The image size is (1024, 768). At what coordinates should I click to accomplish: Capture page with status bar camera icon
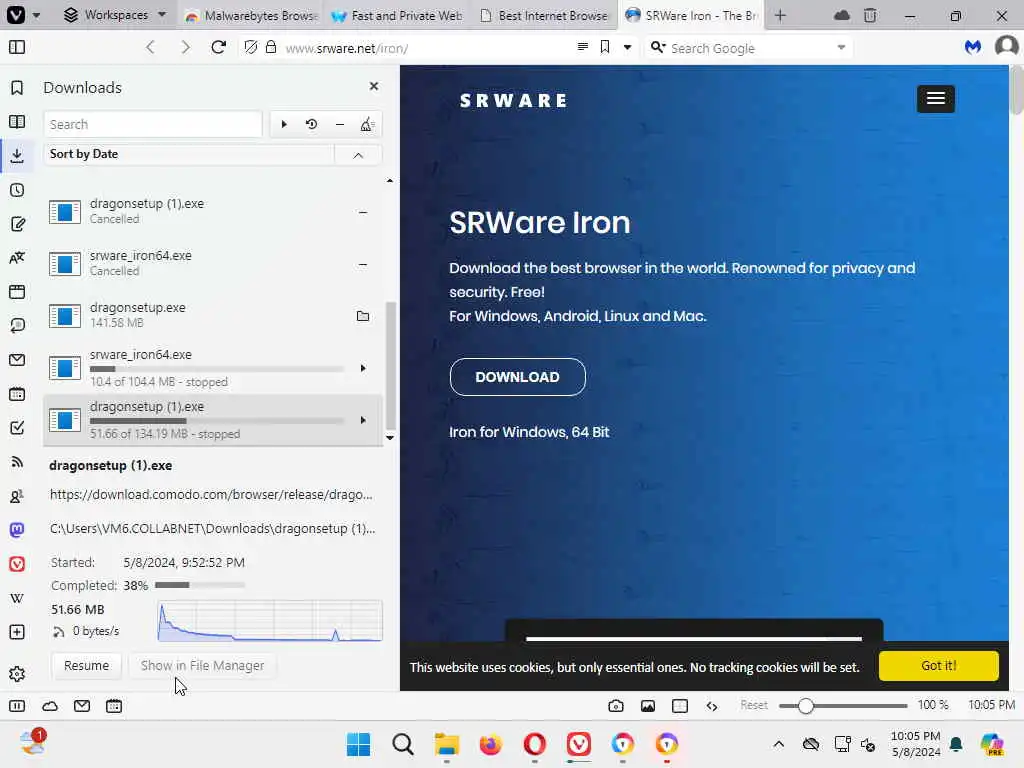615,705
